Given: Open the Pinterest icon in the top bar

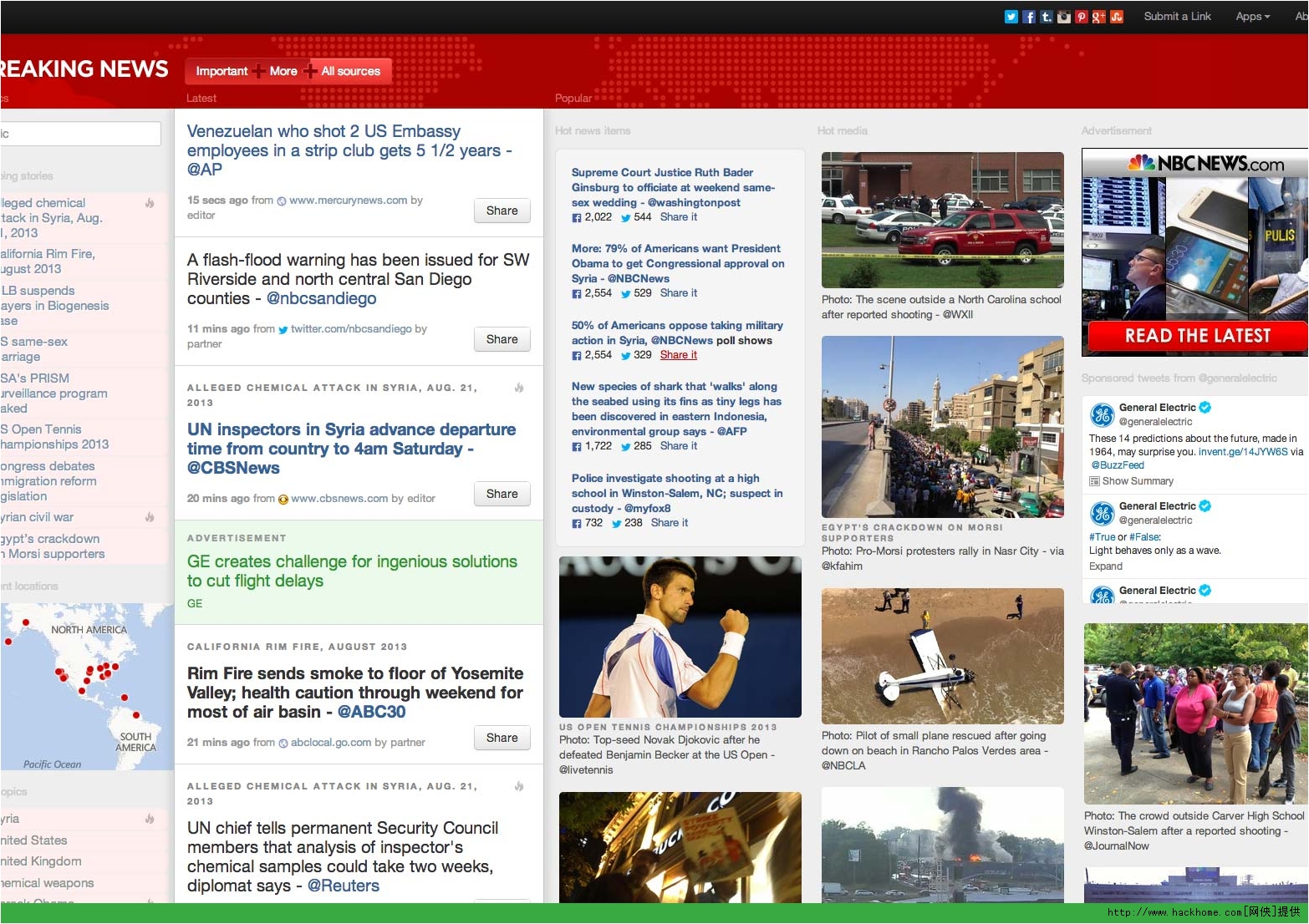Looking at the screenshot, I should click(x=1081, y=17).
